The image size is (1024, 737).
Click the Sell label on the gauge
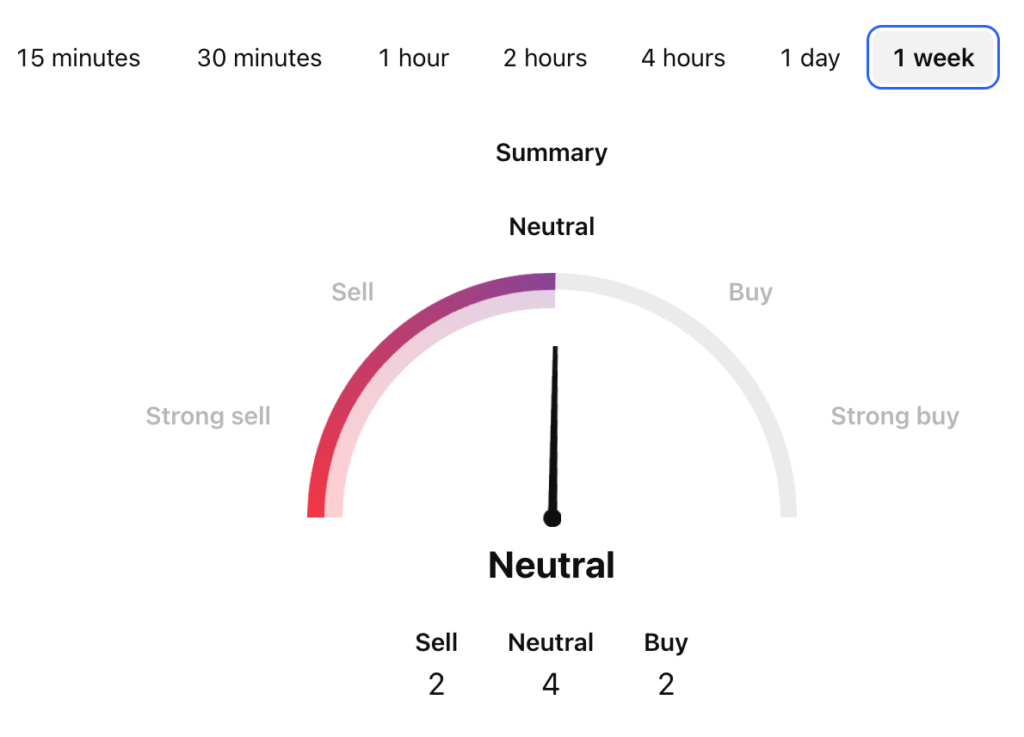click(353, 292)
